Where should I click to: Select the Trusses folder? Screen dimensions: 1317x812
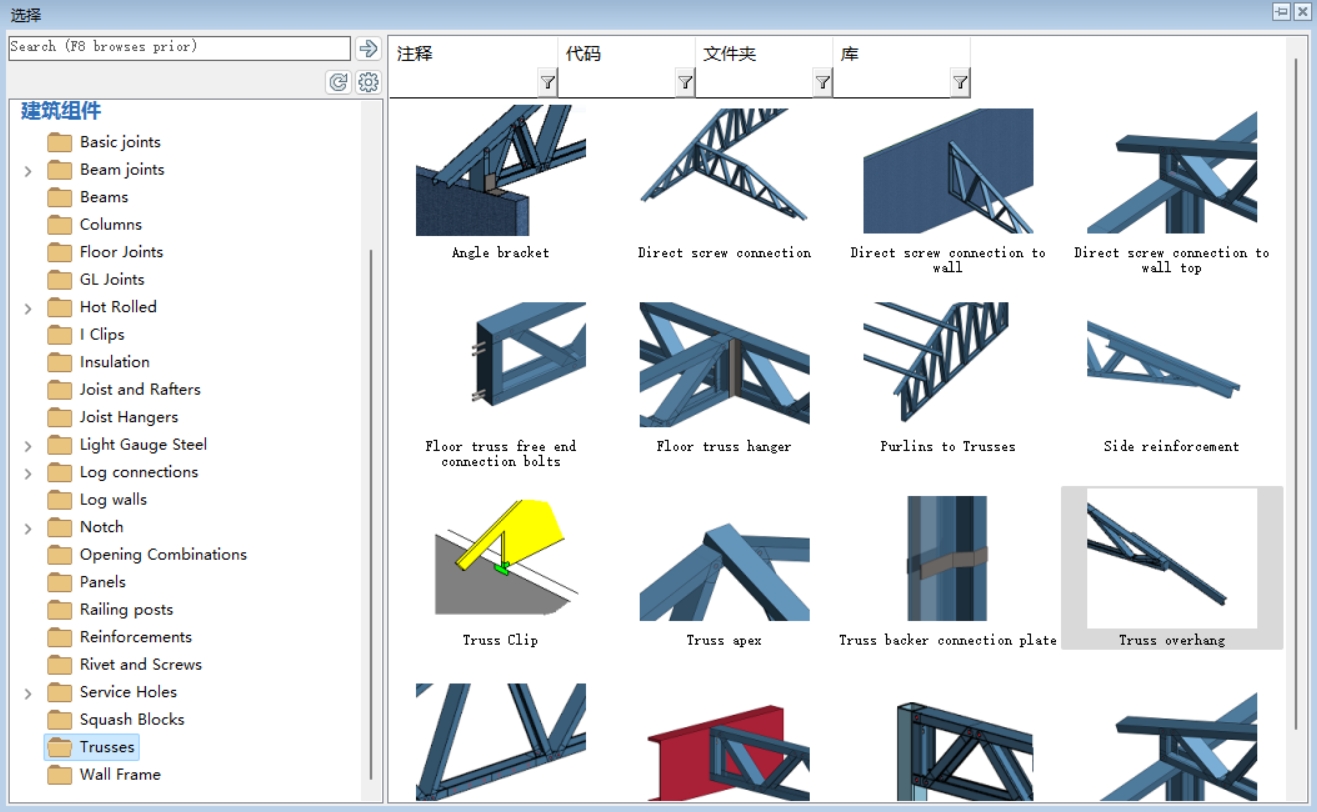click(91, 747)
